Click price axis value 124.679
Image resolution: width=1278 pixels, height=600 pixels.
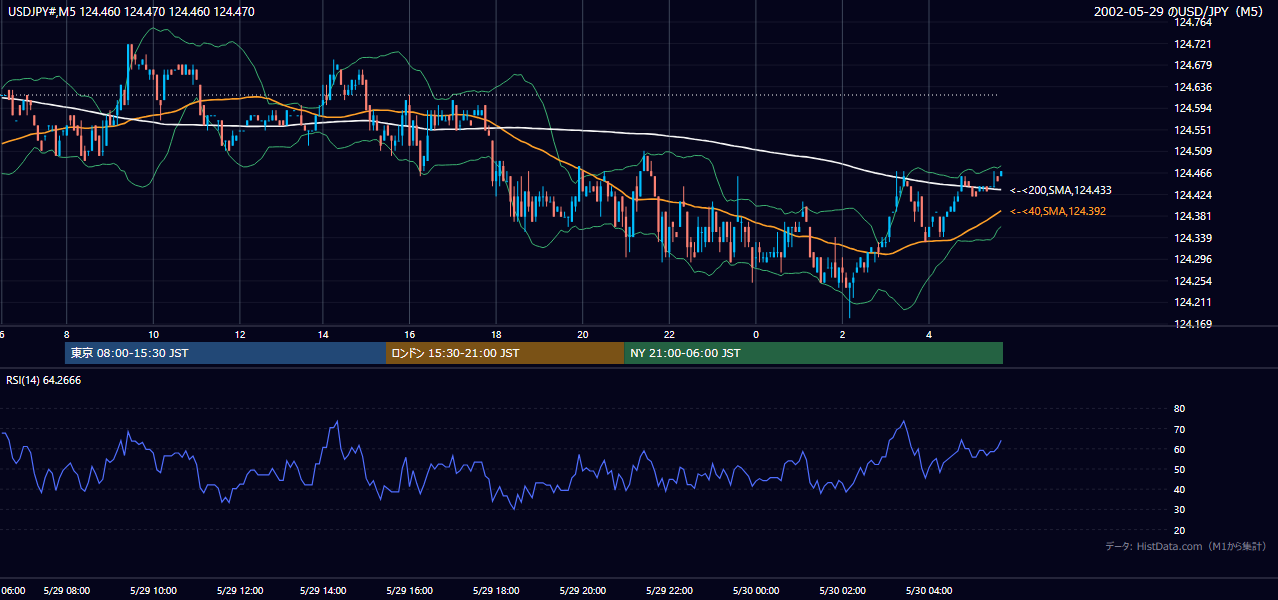[x=1192, y=65]
